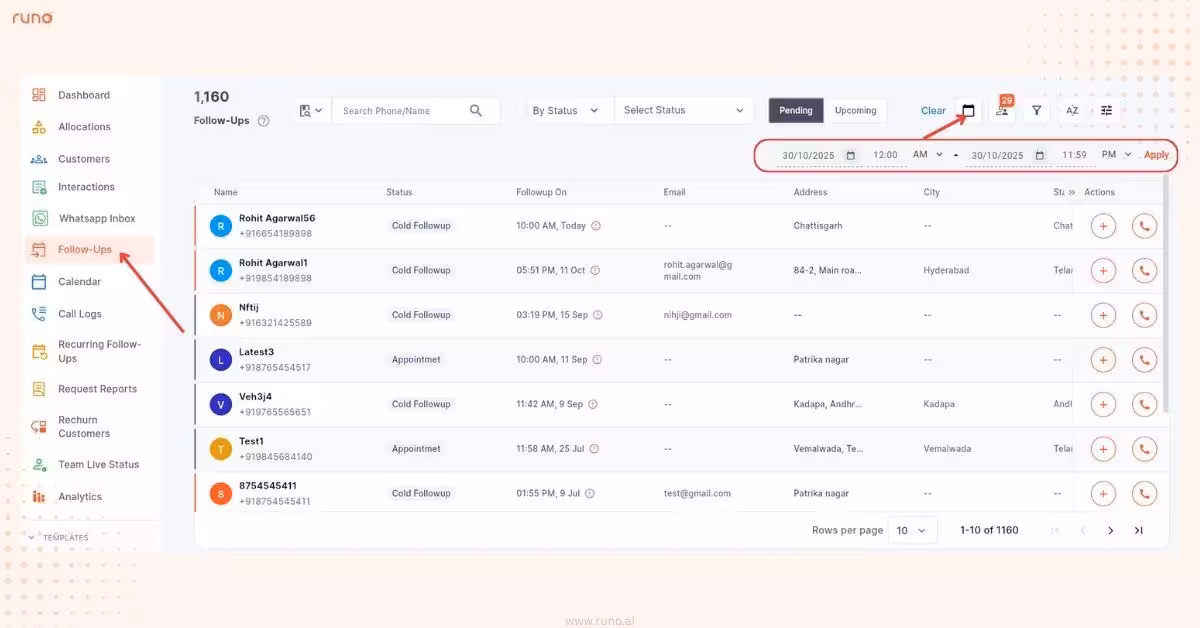Switch to the Upcoming follow-ups filter
Image resolution: width=1200 pixels, height=628 pixels.
[856, 110]
